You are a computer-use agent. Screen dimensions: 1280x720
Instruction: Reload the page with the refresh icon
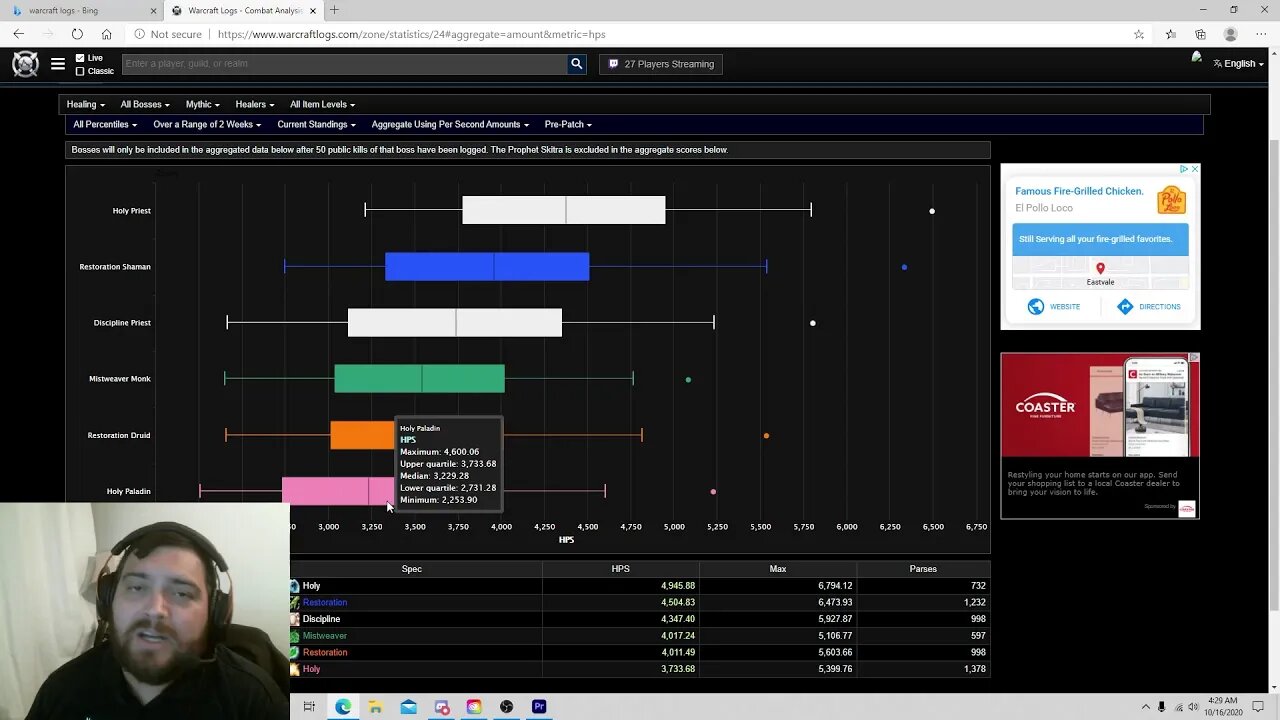point(77,34)
